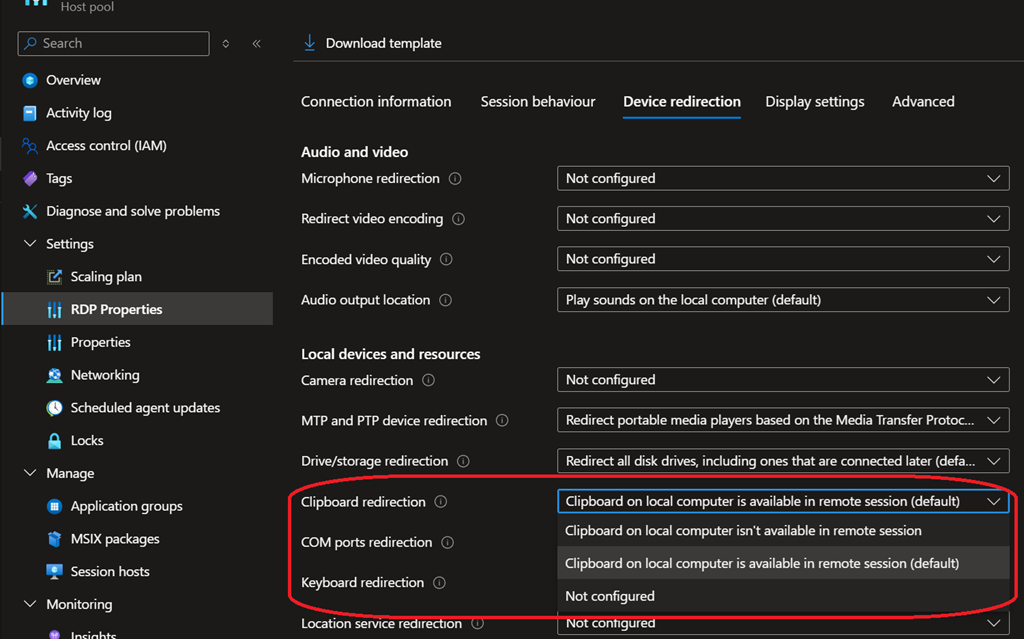This screenshot has height=639, width=1024.
Task: Switch to the Display settings tab
Action: point(814,102)
